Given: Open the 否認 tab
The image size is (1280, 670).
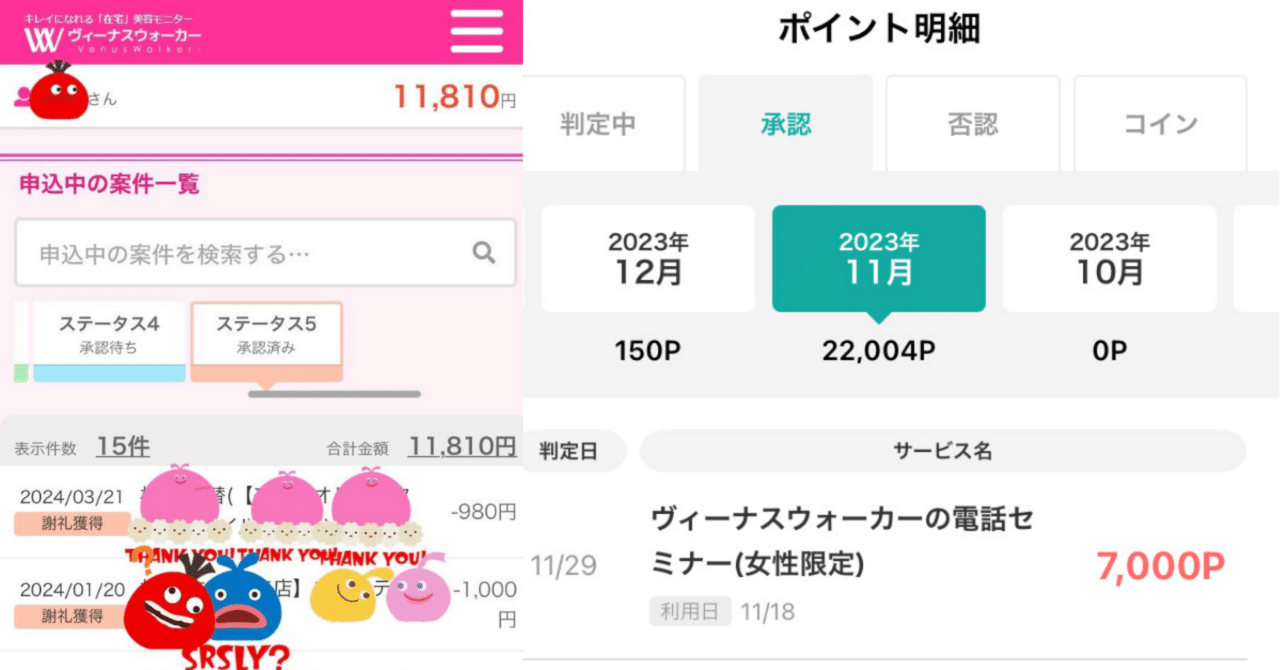Looking at the screenshot, I should pyautogui.click(x=972, y=124).
